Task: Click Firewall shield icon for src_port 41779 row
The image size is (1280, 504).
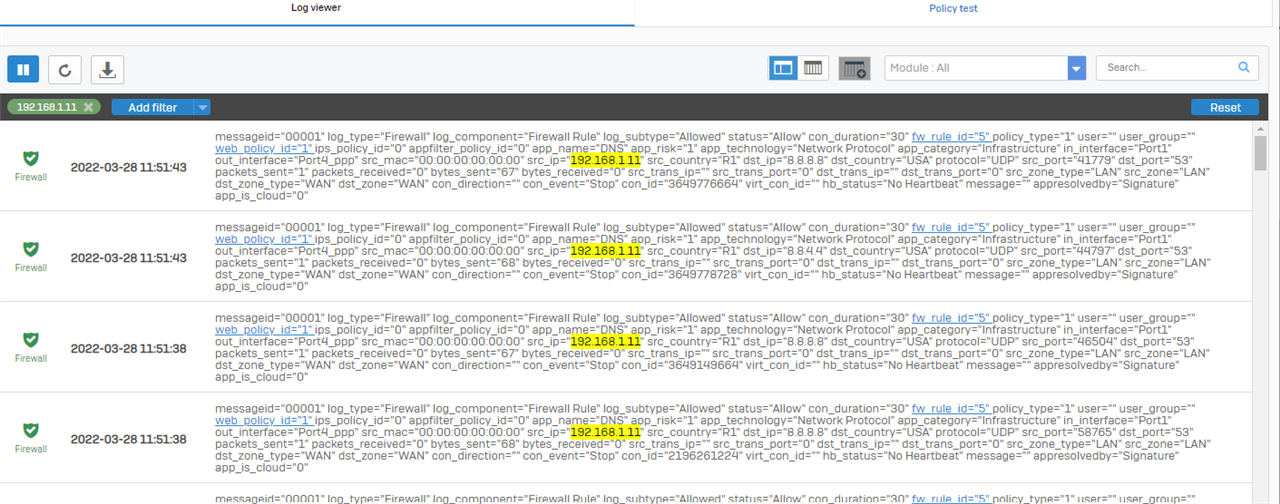Action: 31,159
